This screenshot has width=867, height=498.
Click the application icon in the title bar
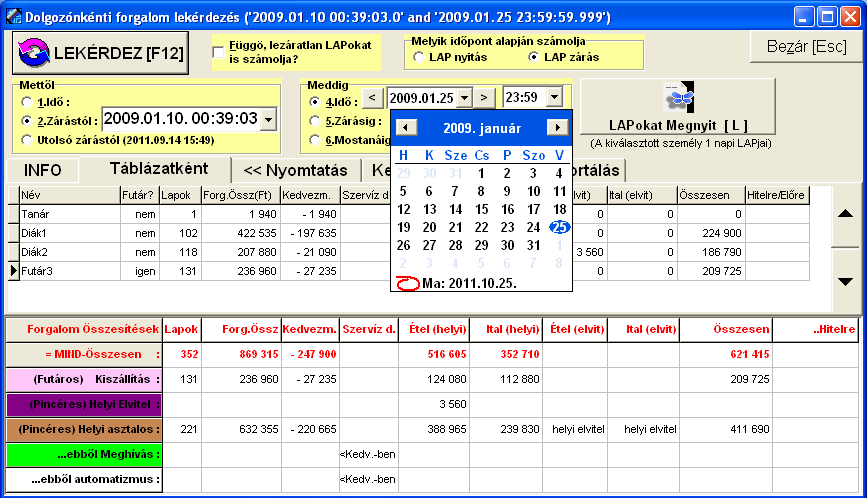click(13, 17)
